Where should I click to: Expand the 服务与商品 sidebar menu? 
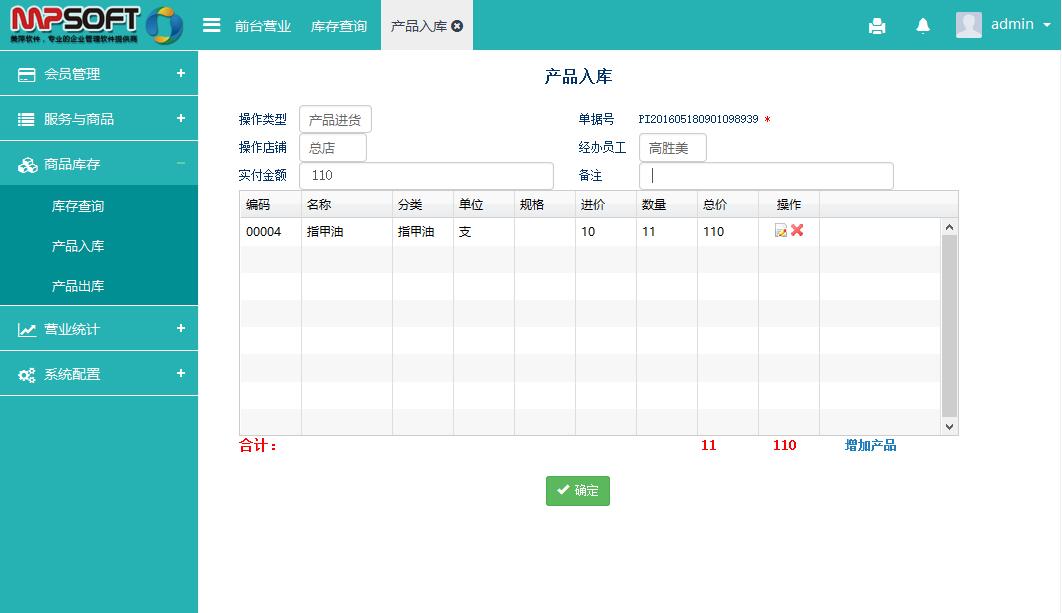tap(99, 119)
